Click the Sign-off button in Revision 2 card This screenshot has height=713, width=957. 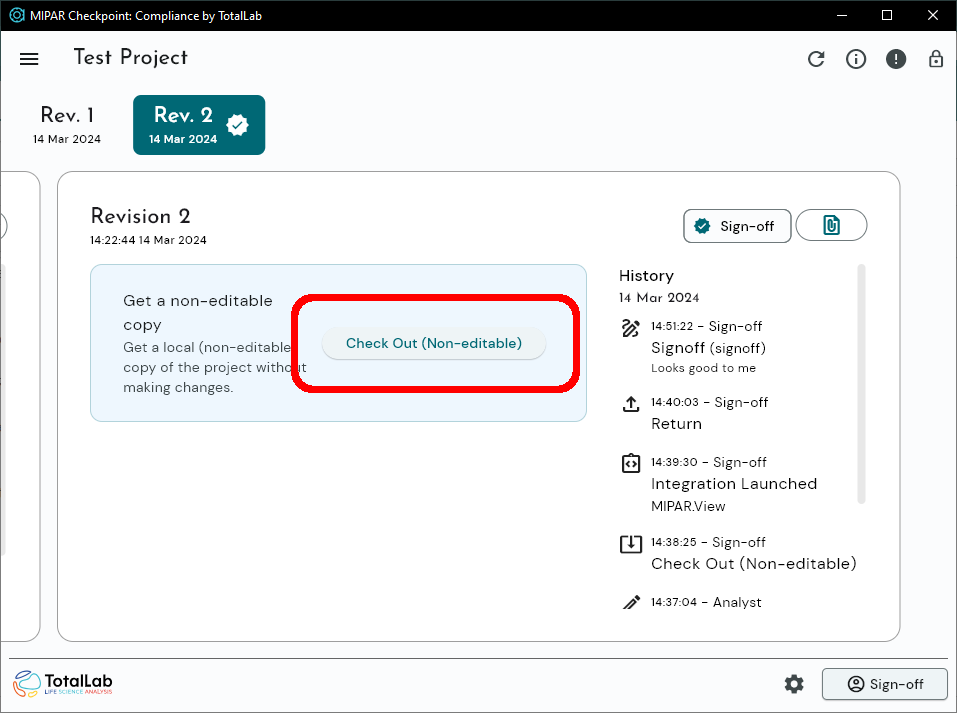(737, 226)
